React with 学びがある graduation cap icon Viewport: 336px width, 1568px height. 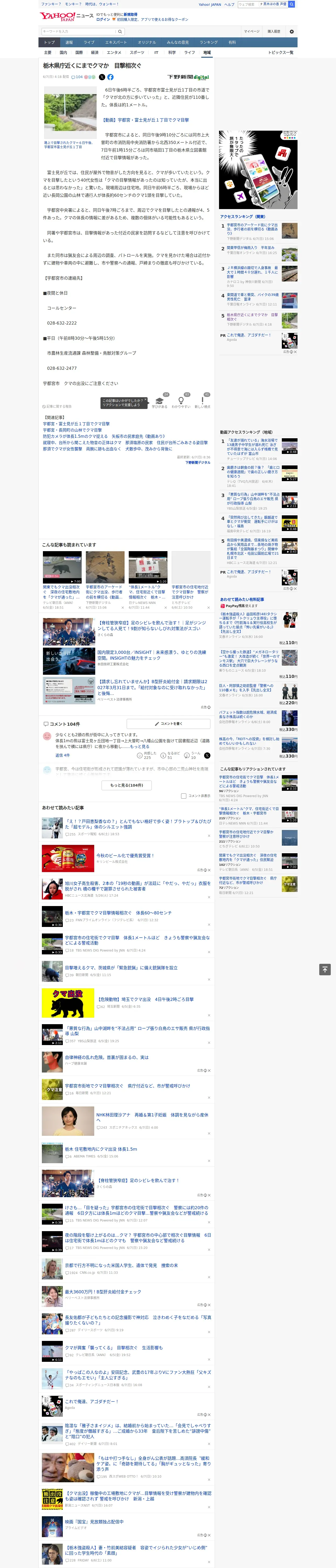click(160, 402)
